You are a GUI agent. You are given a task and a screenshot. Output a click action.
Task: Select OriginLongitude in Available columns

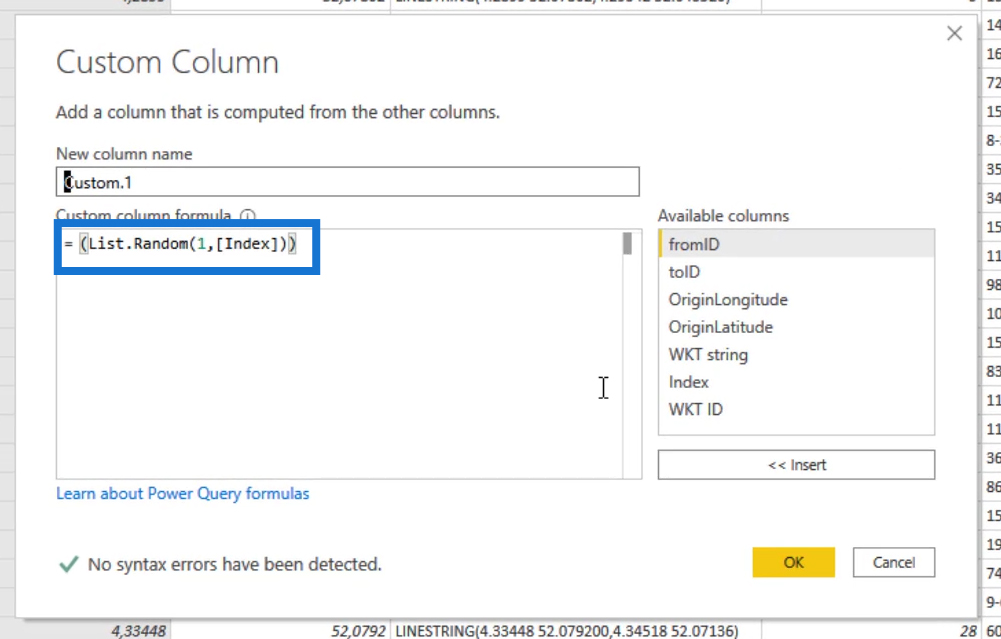pos(796,299)
